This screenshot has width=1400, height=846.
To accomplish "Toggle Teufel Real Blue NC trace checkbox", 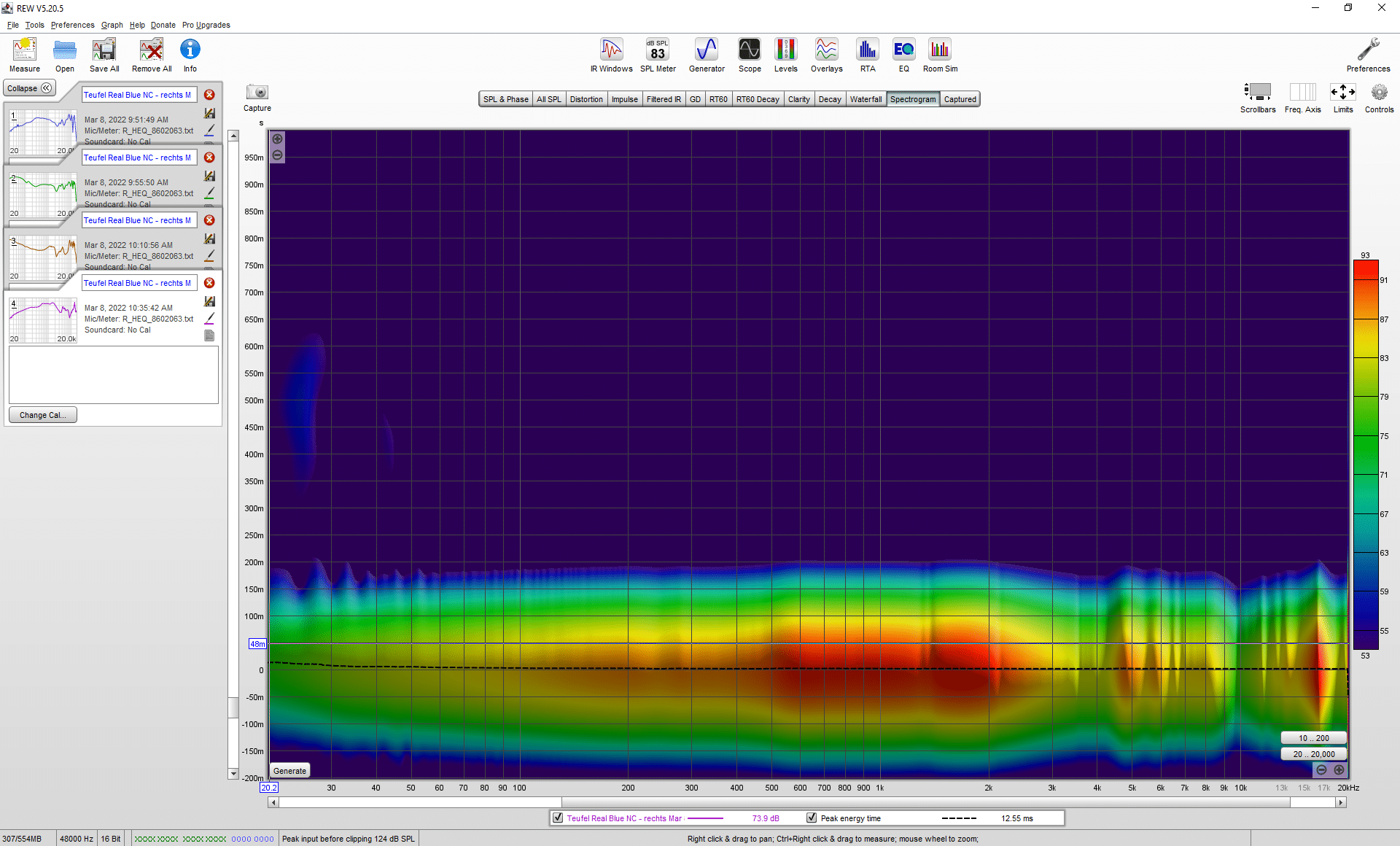I will [558, 818].
